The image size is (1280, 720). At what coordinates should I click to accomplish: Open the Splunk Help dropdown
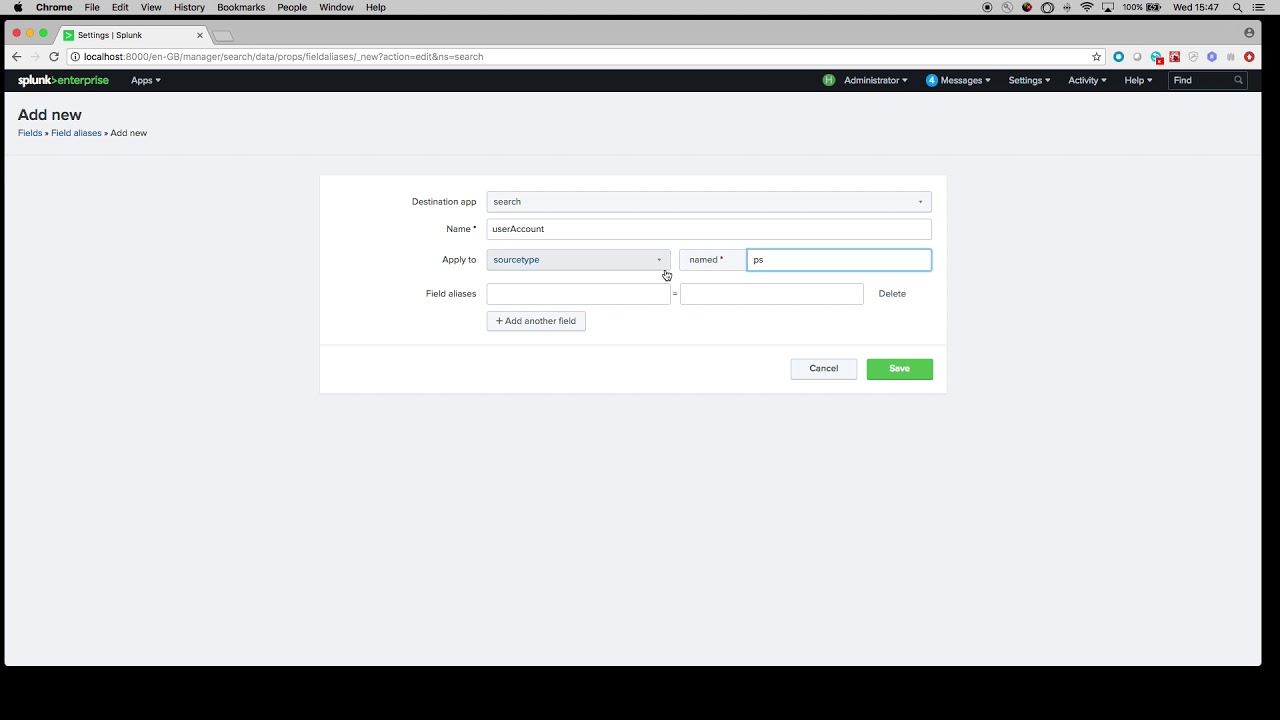pos(1138,80)
